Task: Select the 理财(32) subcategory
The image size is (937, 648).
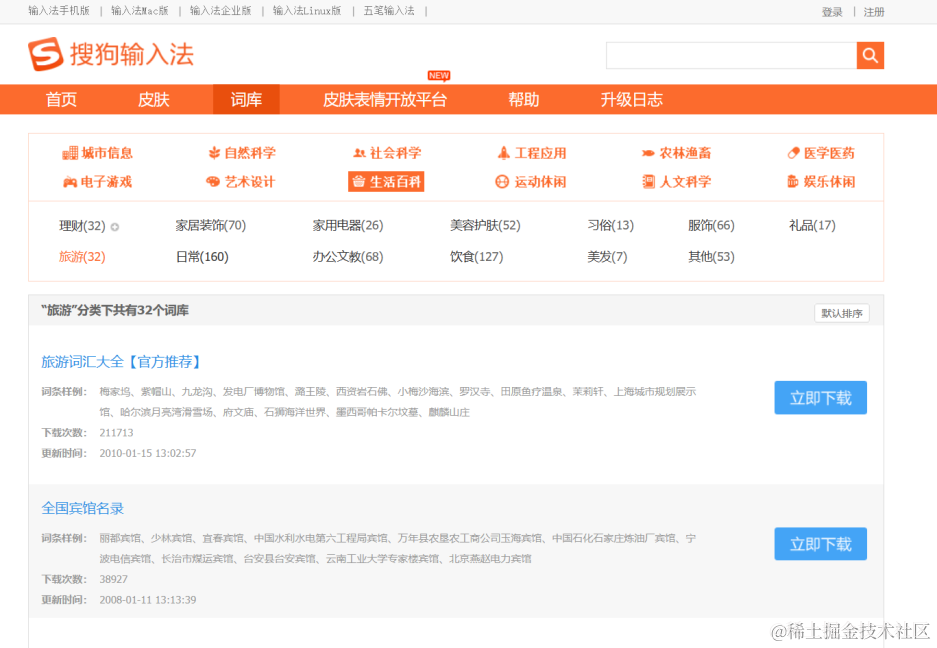Action: (82, 226)
